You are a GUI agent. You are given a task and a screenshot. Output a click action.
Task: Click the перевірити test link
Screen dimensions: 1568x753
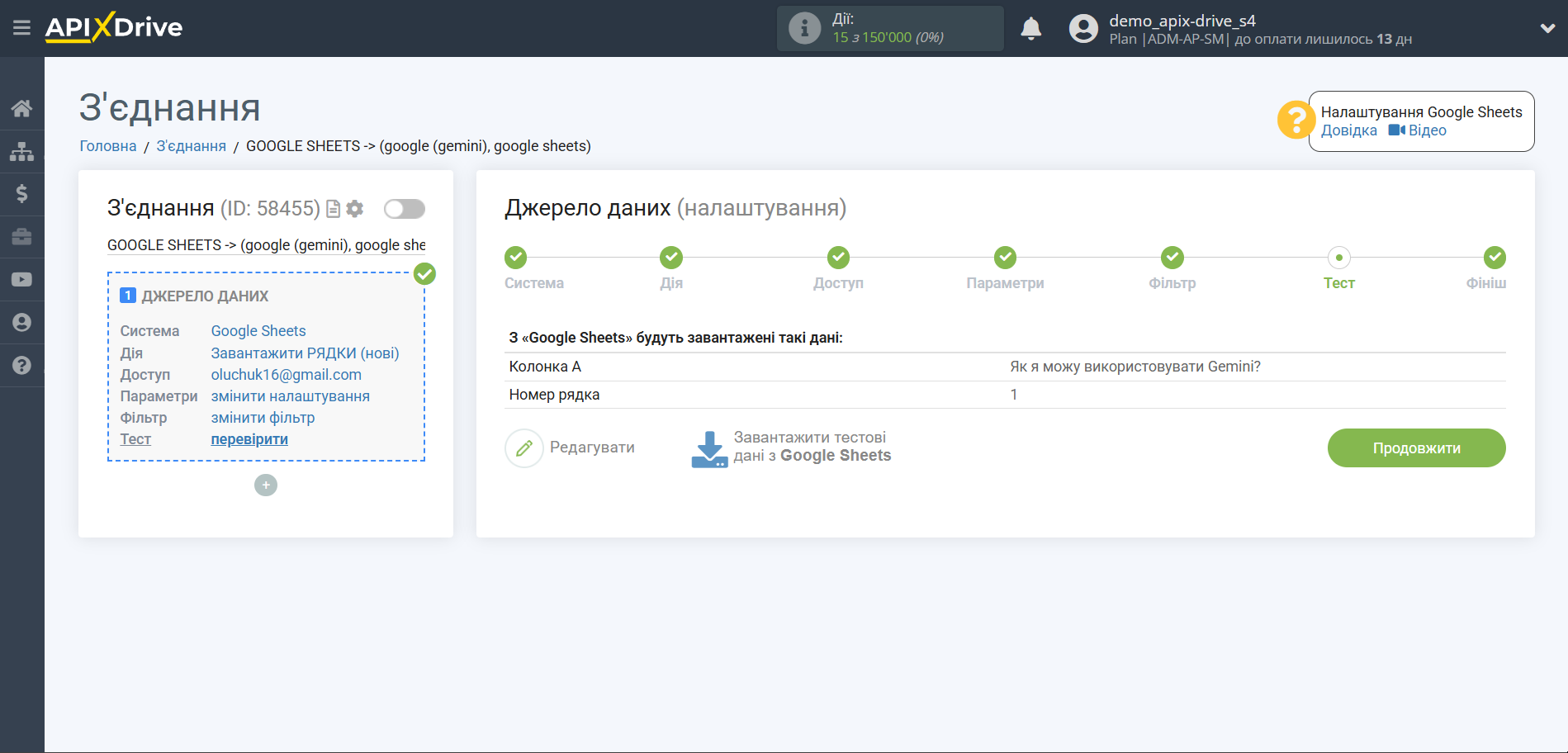click(249, 439)
